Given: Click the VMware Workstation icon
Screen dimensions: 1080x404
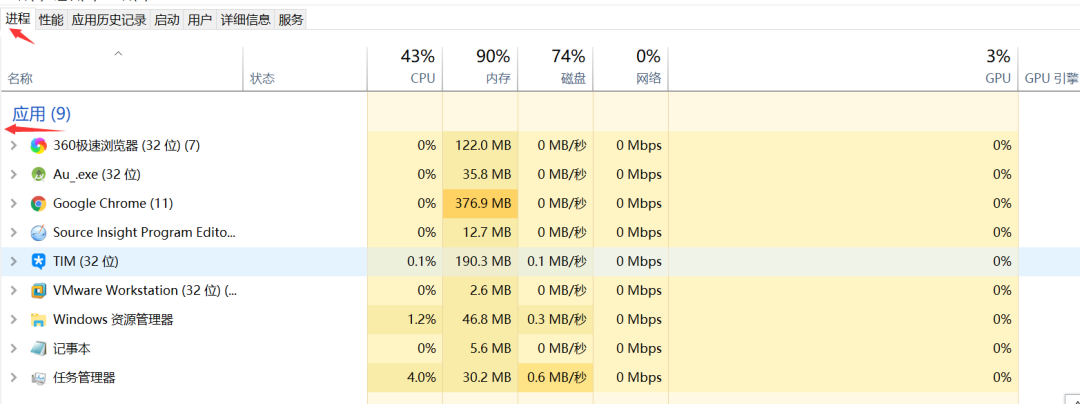Looking at the screenshot, I should (x=38, y=291).
